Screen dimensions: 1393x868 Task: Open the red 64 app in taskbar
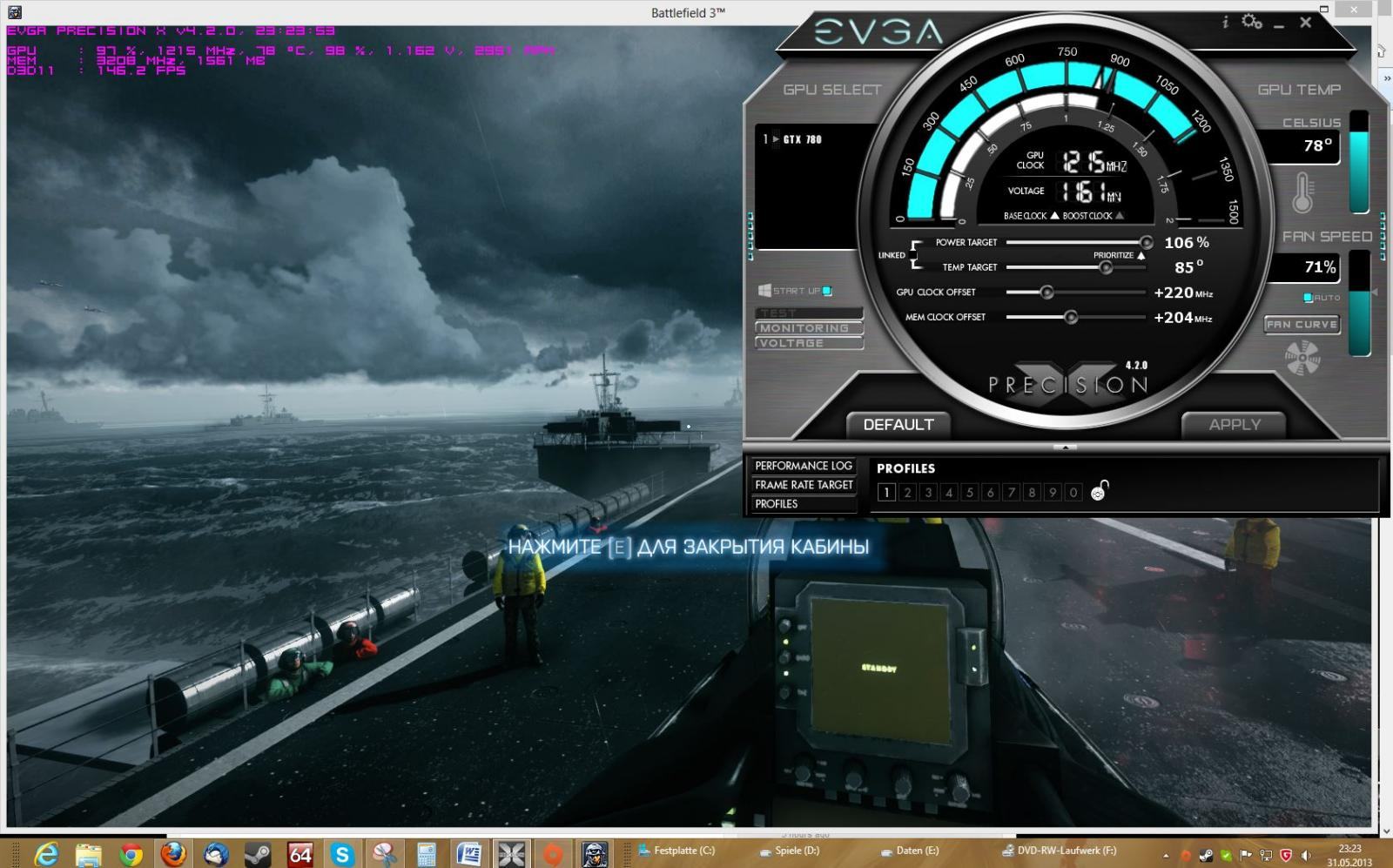[x=300, y=854]
